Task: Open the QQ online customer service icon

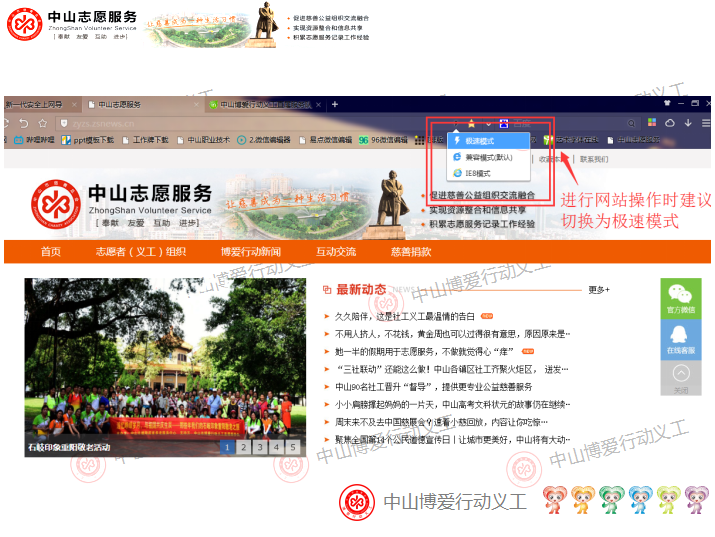Action: [x=680, y=337]
